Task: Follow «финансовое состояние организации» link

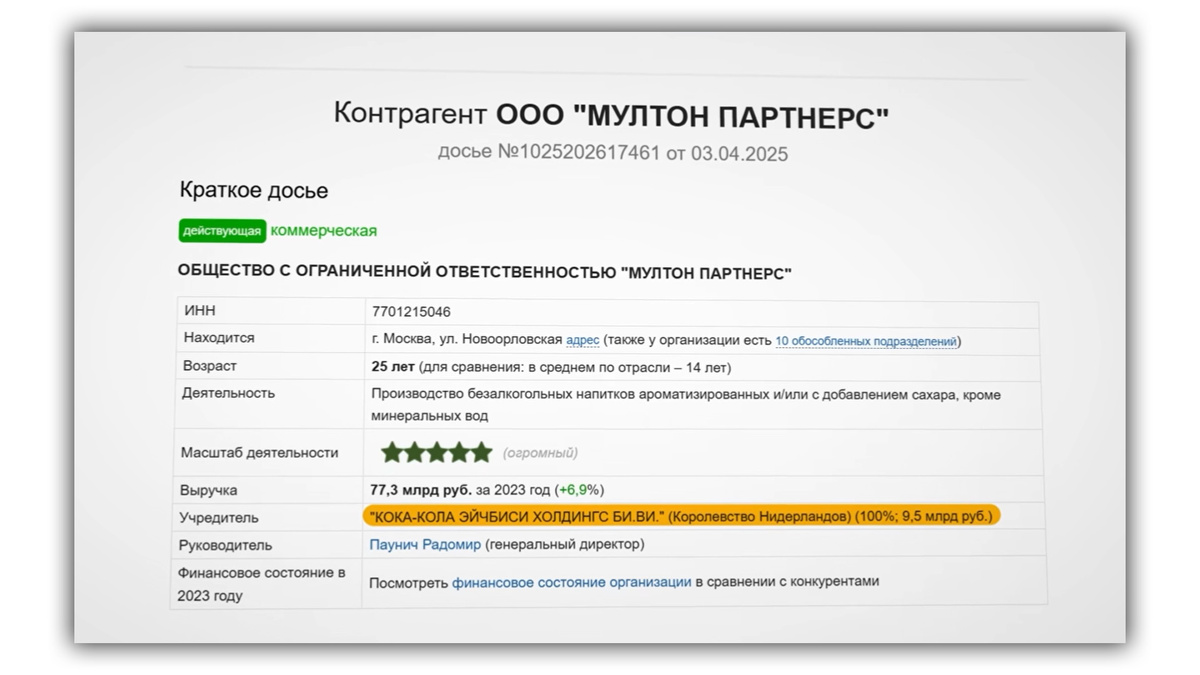Action: [x=571, y=581]
